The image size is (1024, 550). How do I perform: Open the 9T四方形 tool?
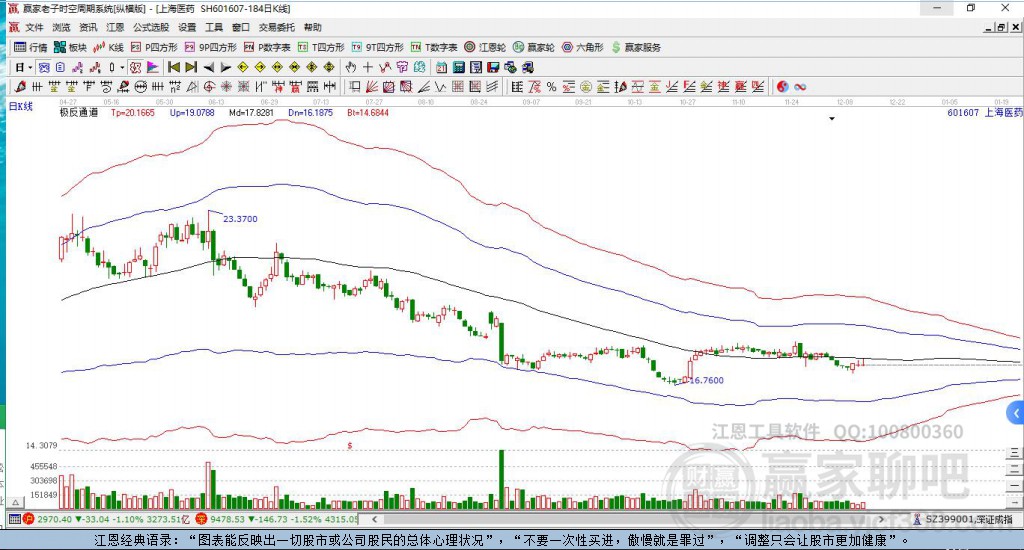coord(377,47)
